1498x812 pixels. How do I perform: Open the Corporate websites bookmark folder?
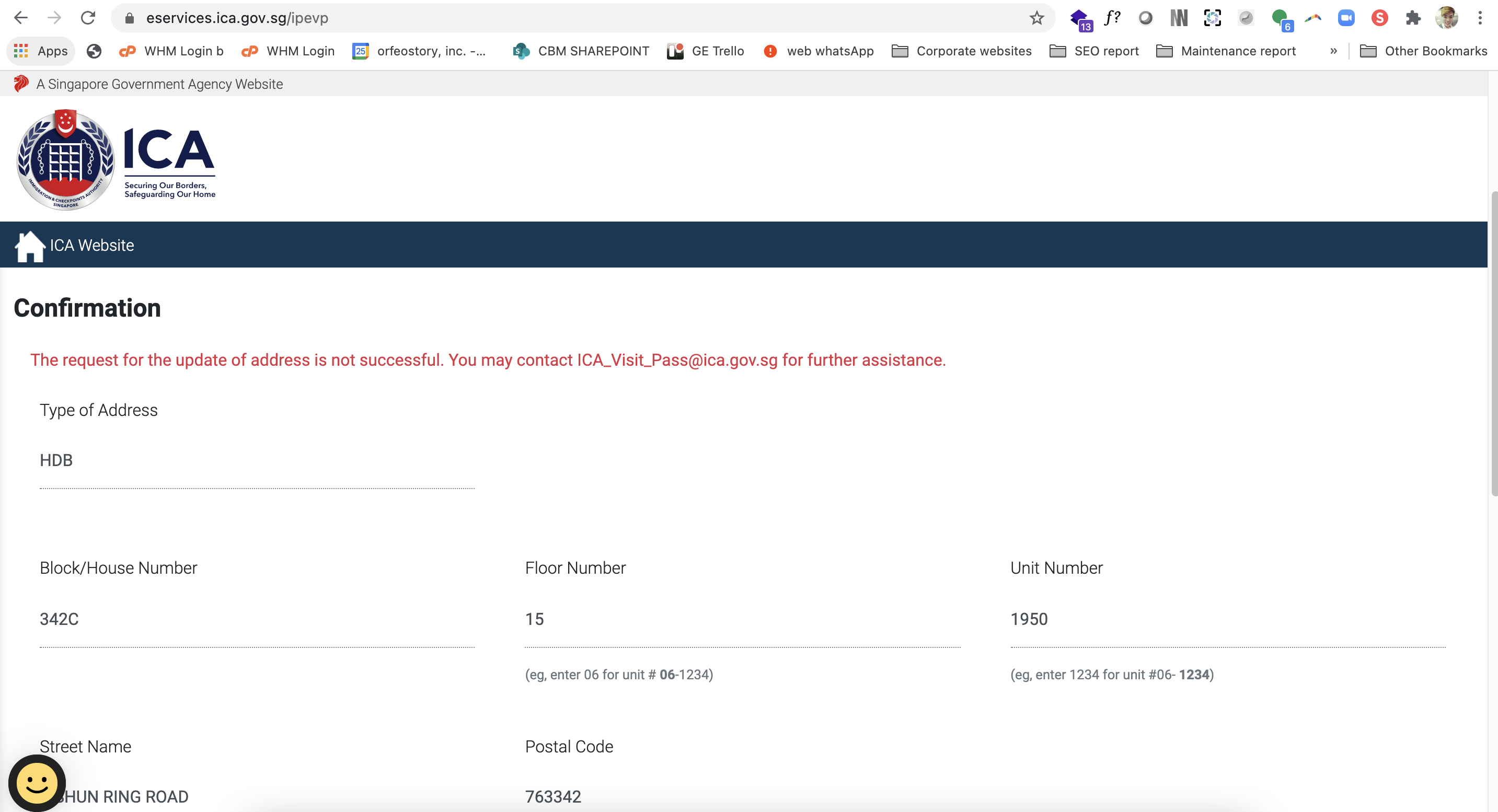[x=961, y=51]
